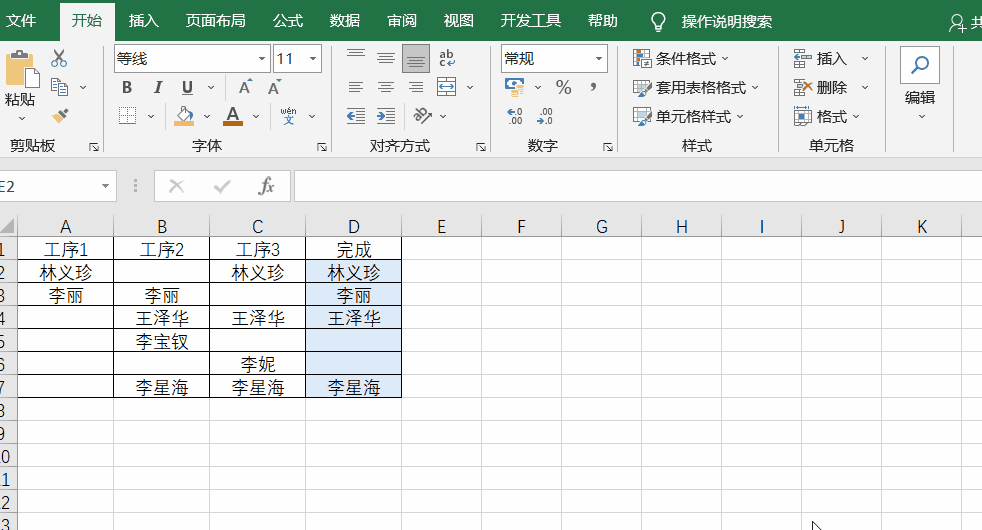This screenshot has width=982, height=530.
Task: Decrease decimal places
Action: pos(545,116)
